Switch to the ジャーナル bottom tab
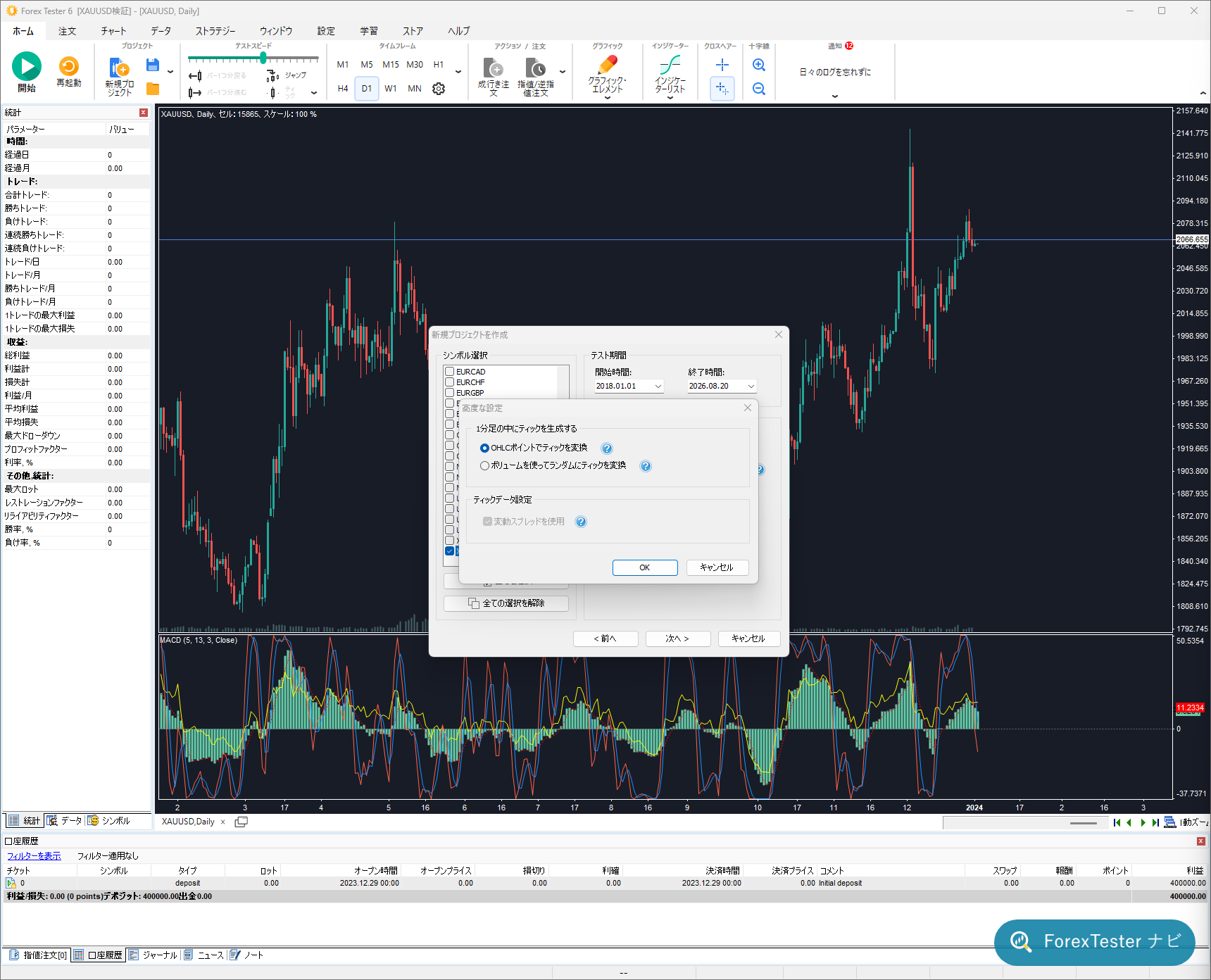1211x980 pixels. pos(153,955)
